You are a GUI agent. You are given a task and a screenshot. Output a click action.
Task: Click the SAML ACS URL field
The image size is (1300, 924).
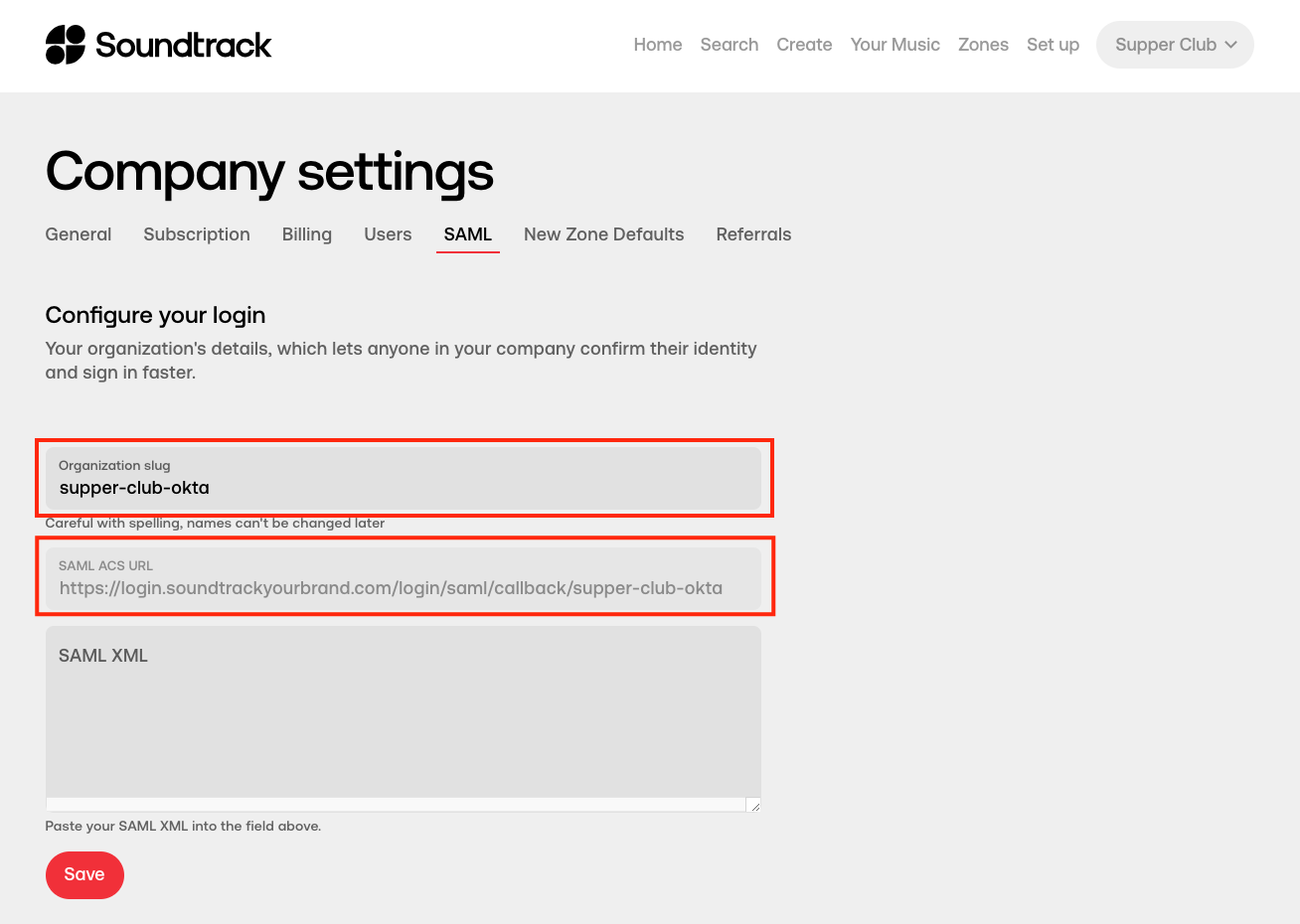(404, 578)
